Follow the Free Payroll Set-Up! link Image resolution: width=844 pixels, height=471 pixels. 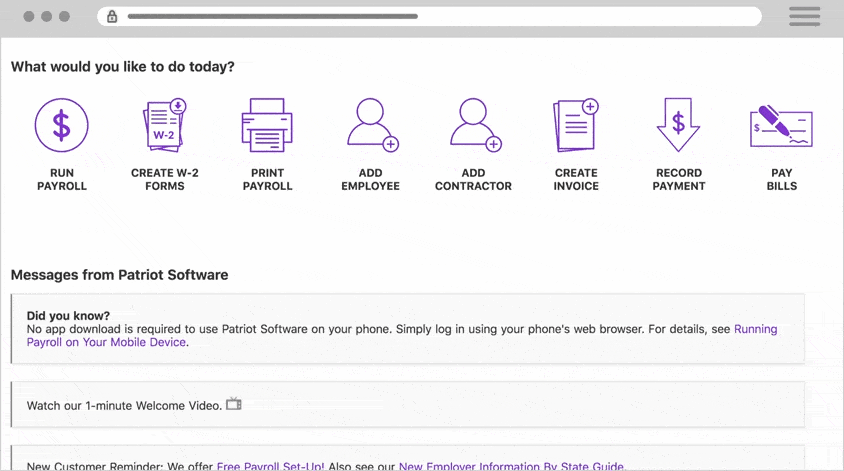pos(270,466)
